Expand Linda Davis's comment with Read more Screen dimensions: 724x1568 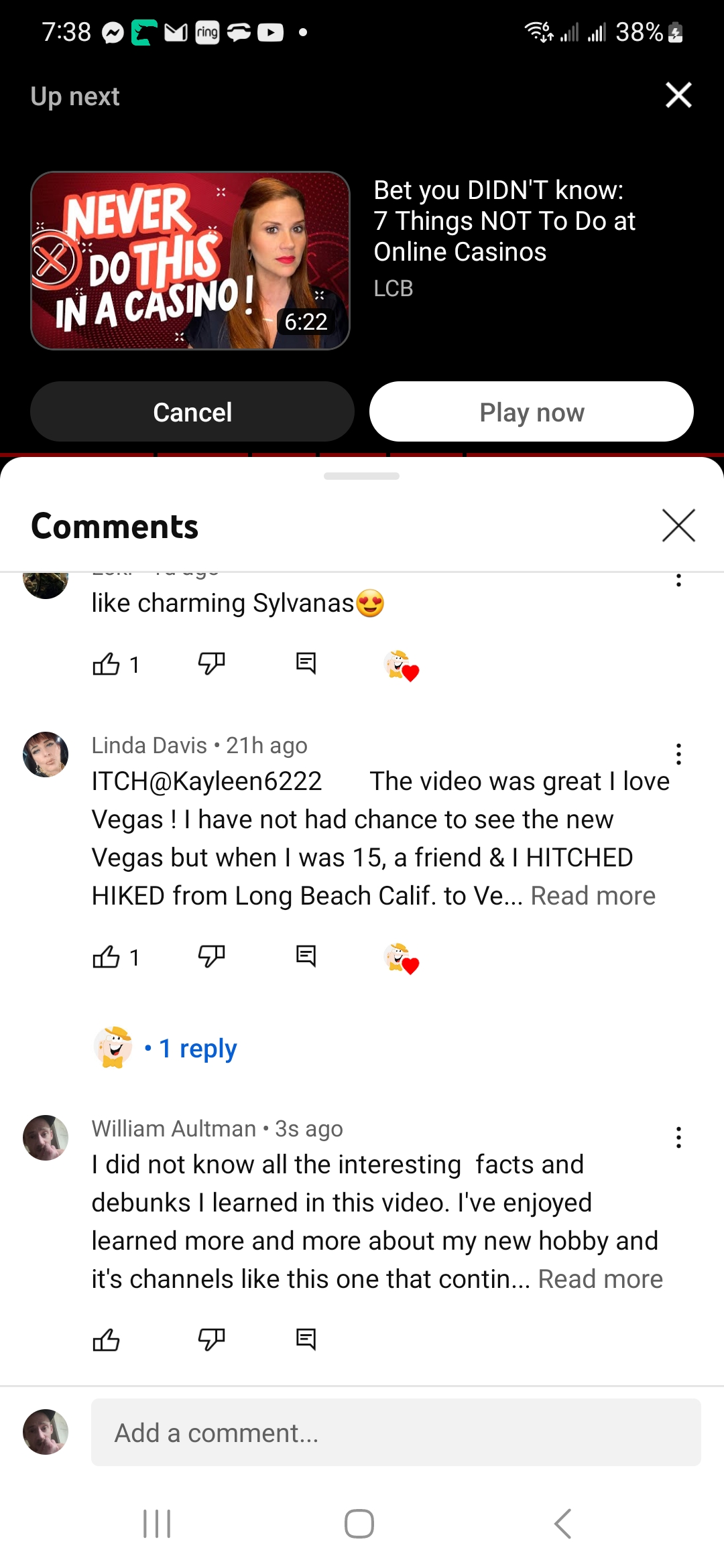[x=593, y=896]
